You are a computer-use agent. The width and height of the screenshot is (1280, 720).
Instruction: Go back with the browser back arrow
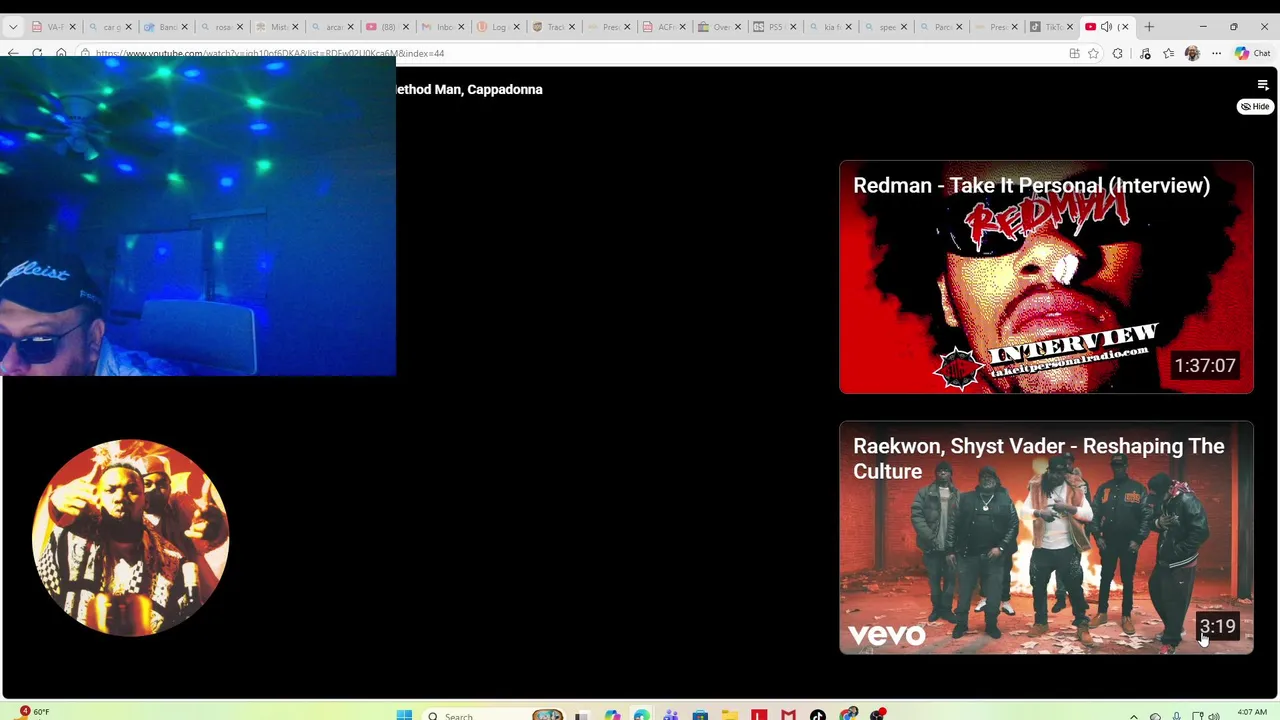pos(13,53)
